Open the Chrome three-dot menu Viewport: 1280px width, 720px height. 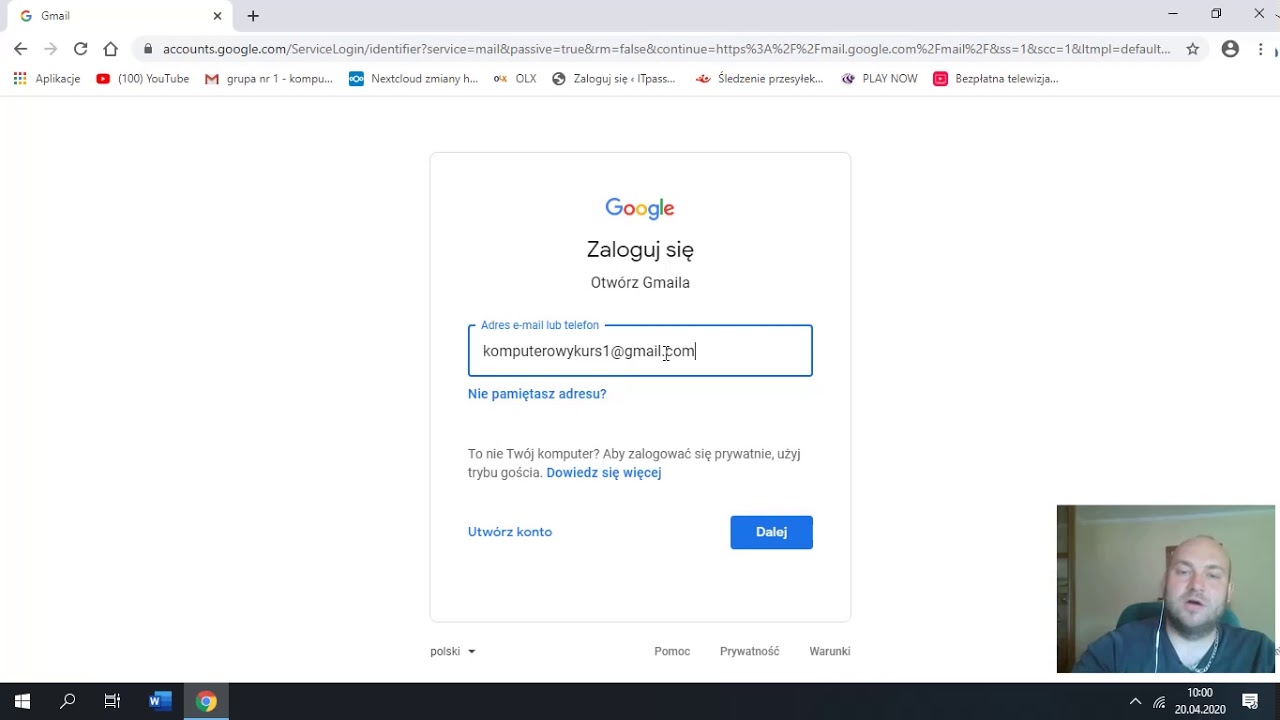pyautogui.click(x=1260, y=49)
